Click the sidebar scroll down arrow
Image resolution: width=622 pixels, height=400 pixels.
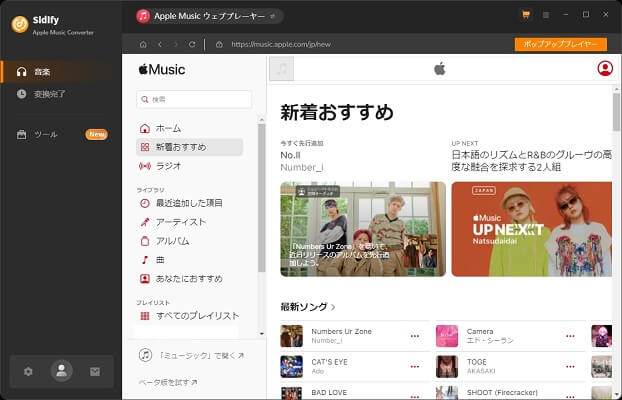coord(261,334)
